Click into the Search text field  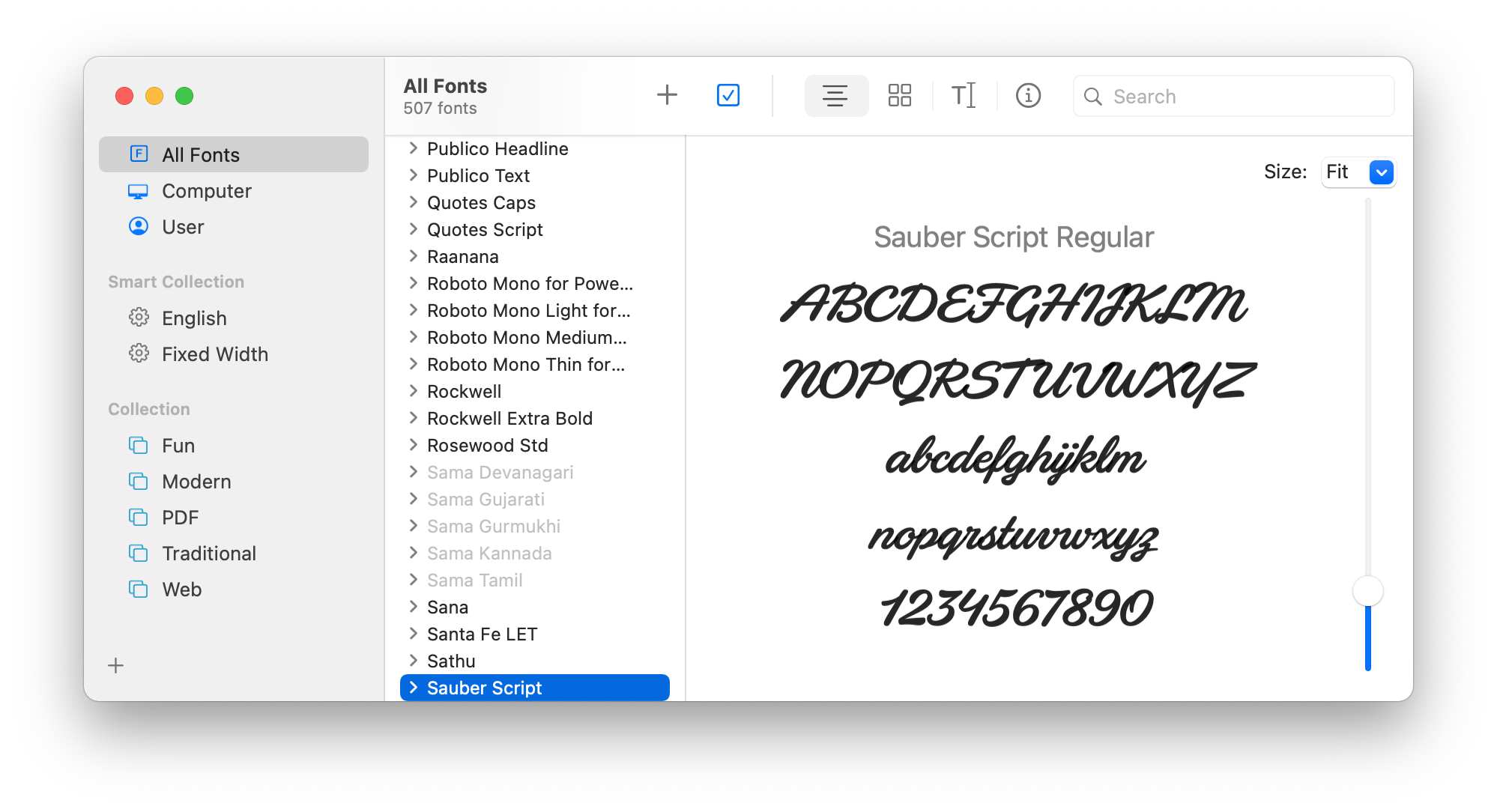[x=1244, y=97]
